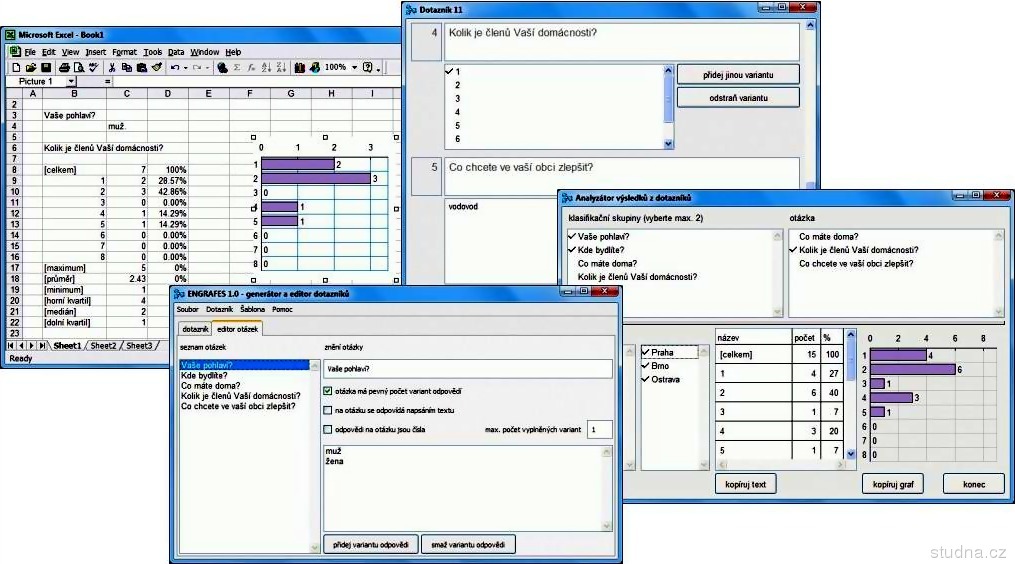Screen dimensions: 1015x564
Task: Click 'kopíruj text' button in analyzer
Action: [x=746, y=484]
